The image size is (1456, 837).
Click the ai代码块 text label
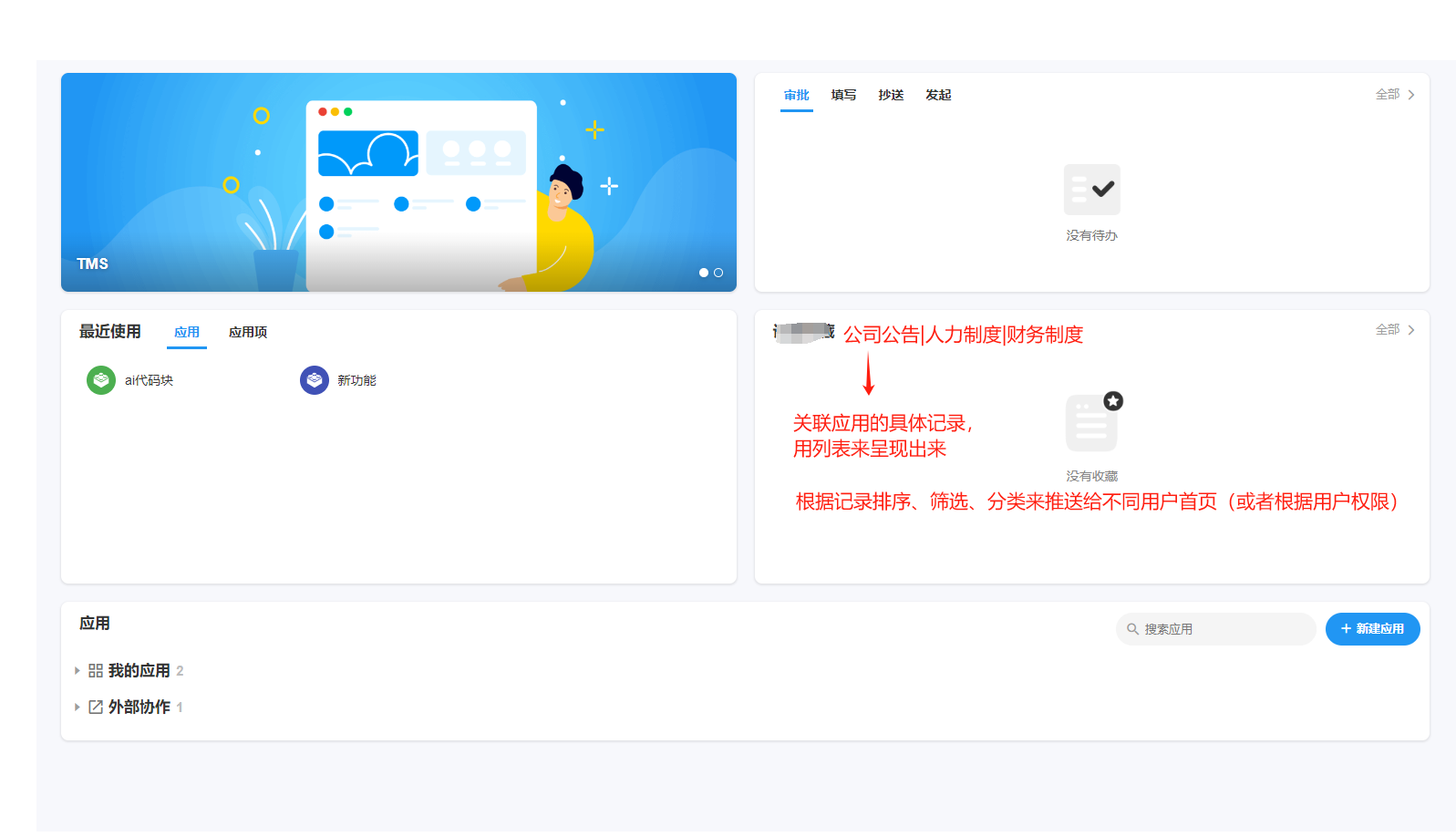click(149, 380)
